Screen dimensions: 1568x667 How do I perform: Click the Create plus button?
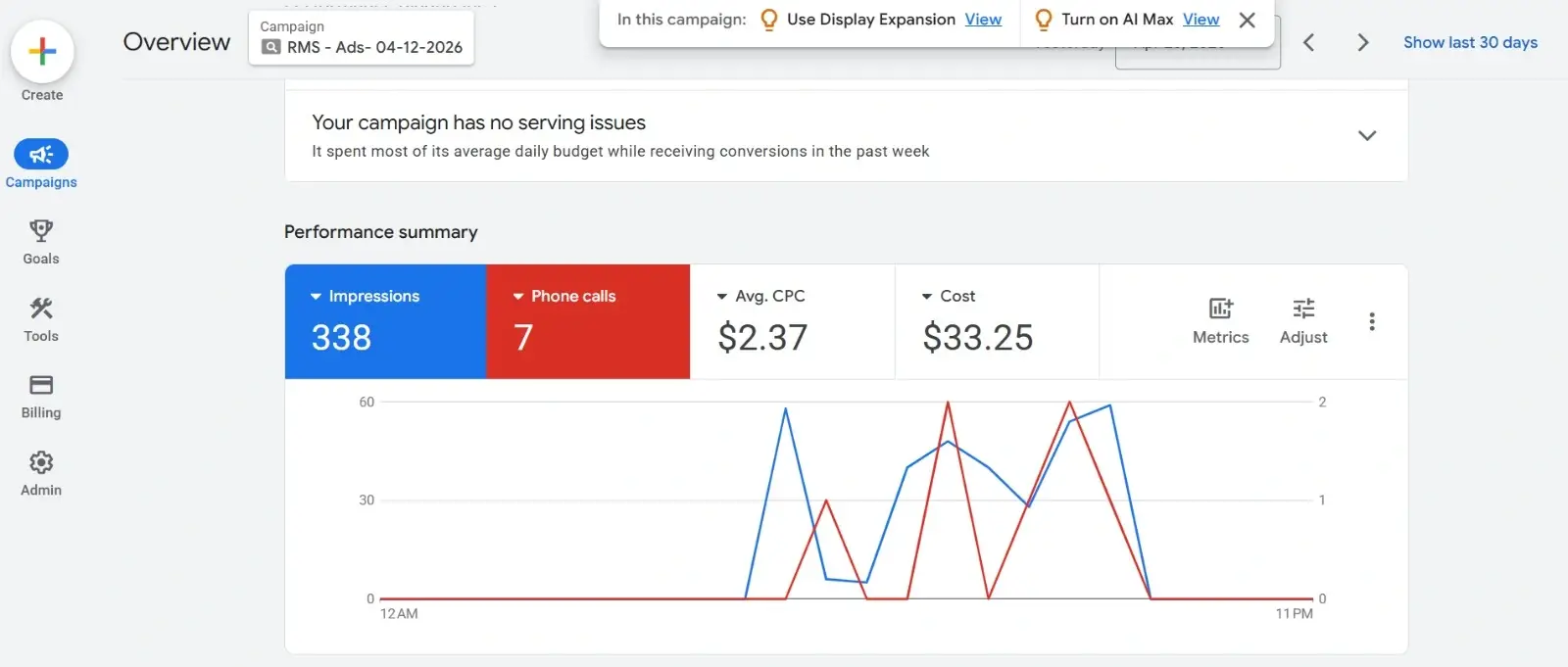tap(42, 52)
